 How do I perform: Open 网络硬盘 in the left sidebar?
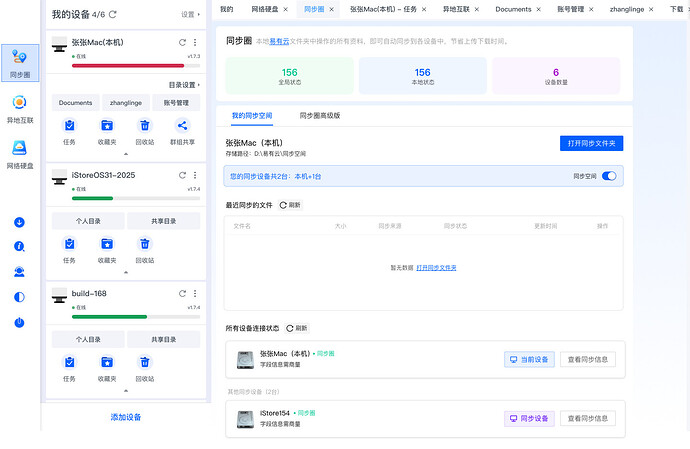tap(20, 152)
